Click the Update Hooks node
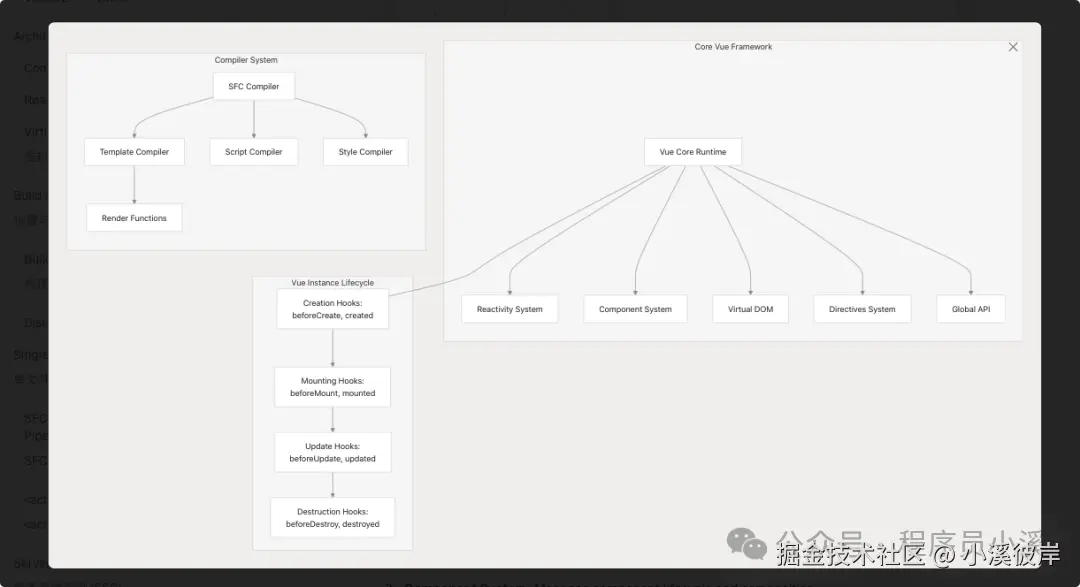 (x=333, y=452)
